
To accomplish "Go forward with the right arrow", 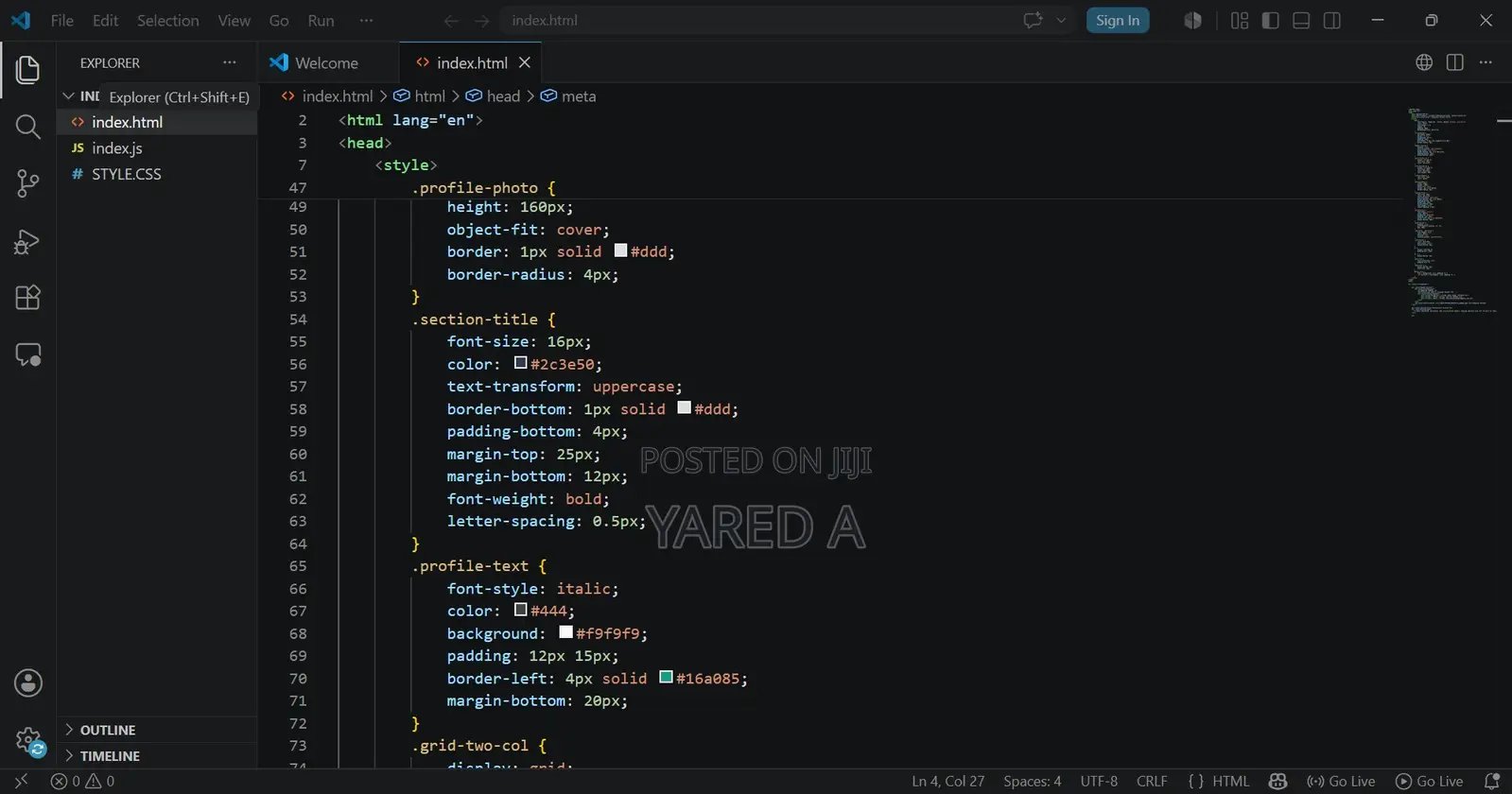I will tap(481, 21).
